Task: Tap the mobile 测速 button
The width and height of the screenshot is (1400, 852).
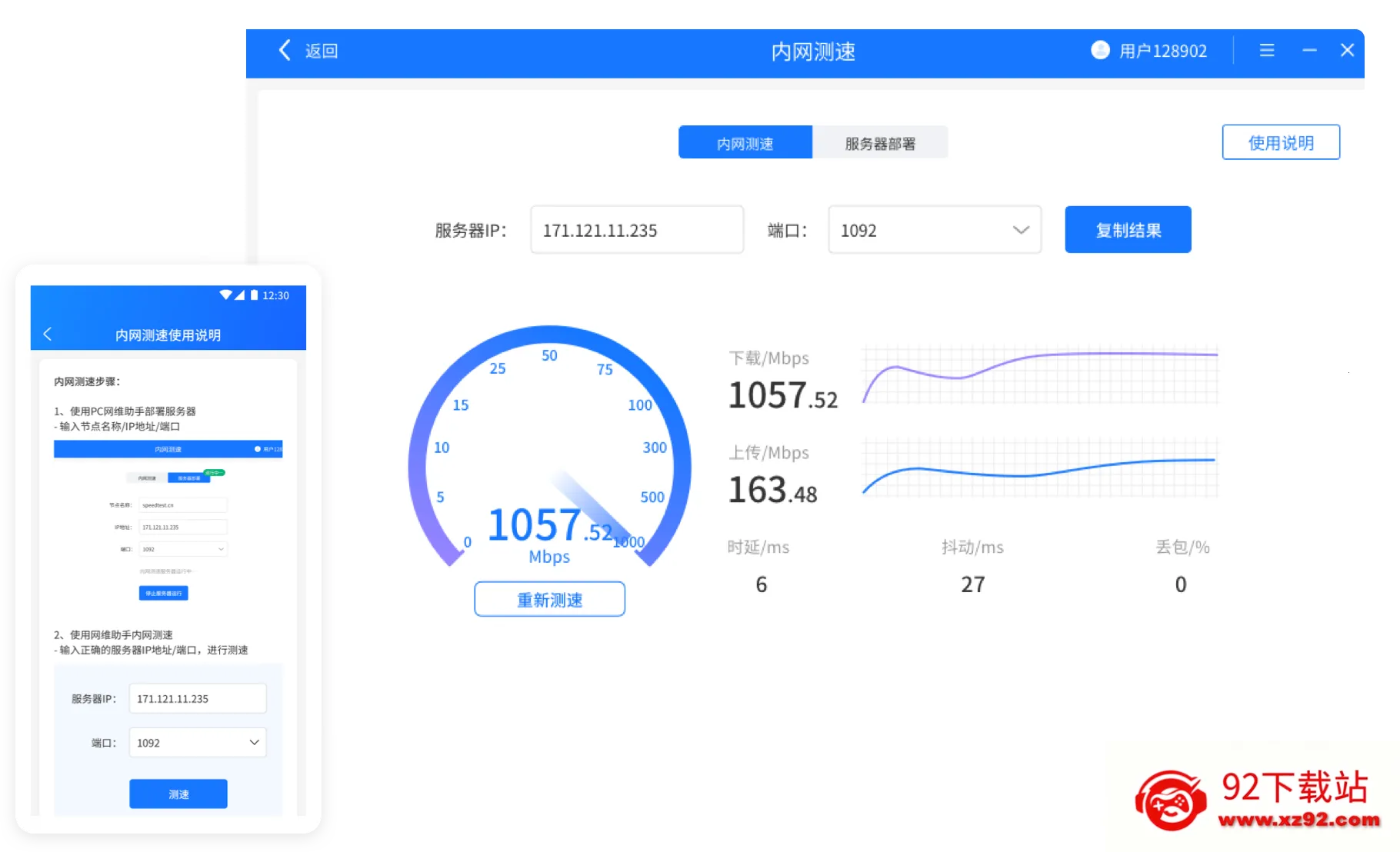Action: click(x=178, y=794)
